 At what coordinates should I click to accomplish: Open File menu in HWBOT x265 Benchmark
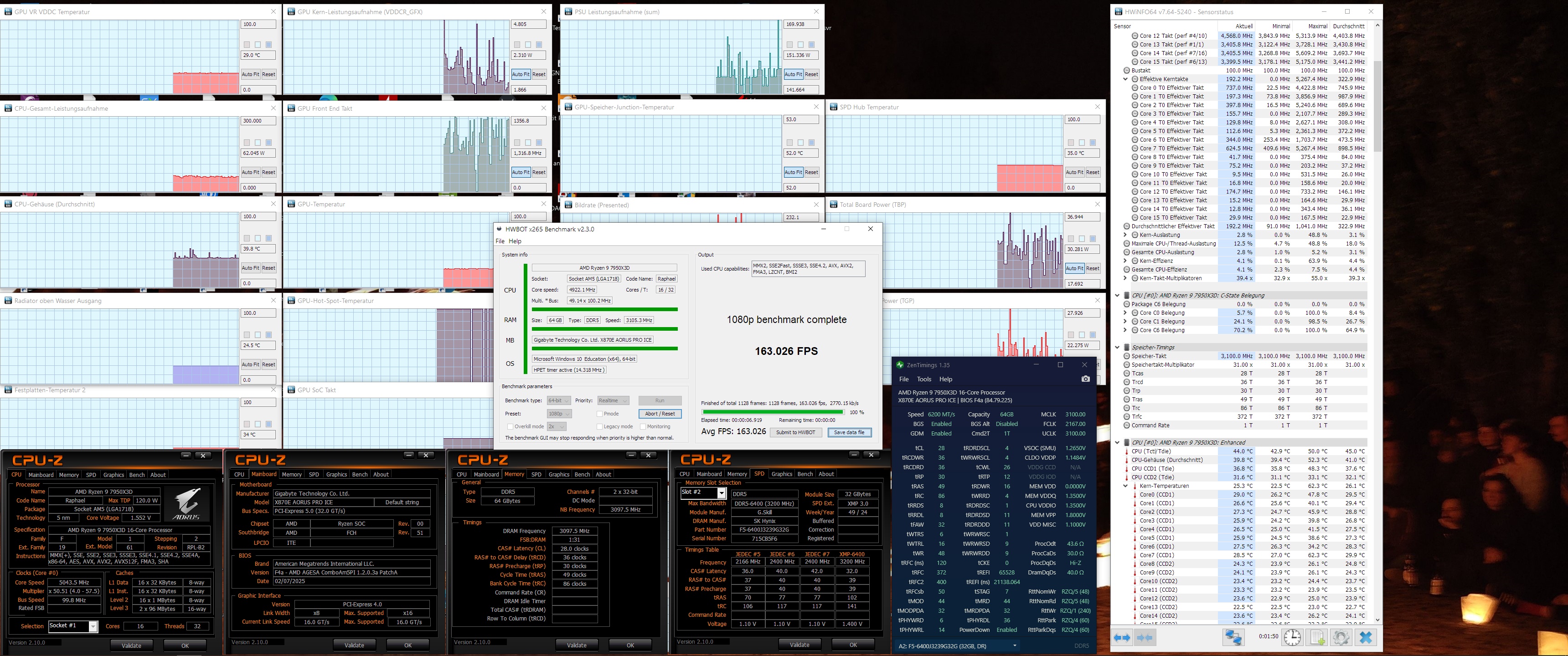[500, 241]
